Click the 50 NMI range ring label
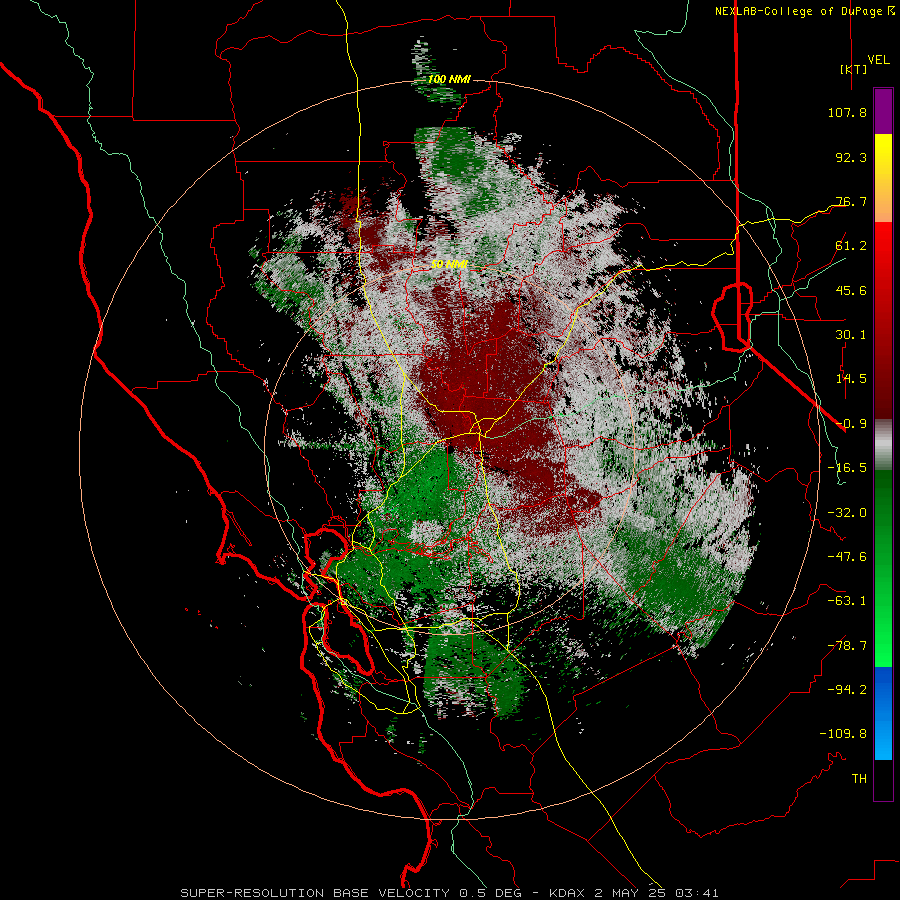This screenshot has height=900, width=900. [x=449, y=264]
